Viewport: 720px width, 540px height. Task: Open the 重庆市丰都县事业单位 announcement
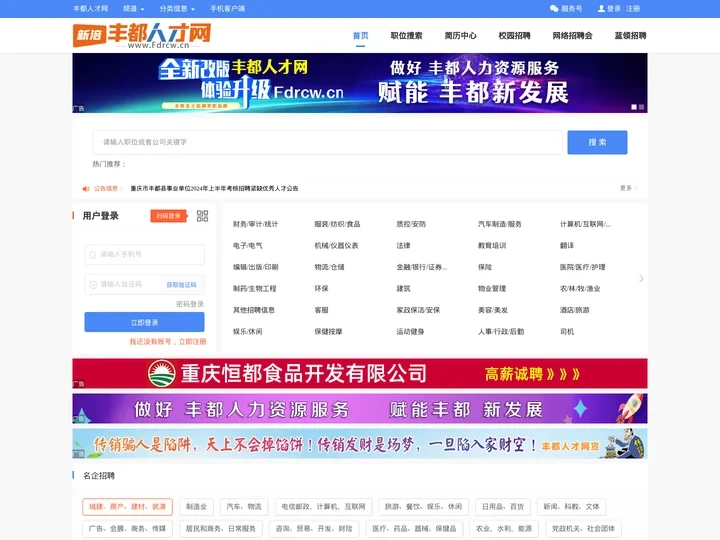pos(214,189)
